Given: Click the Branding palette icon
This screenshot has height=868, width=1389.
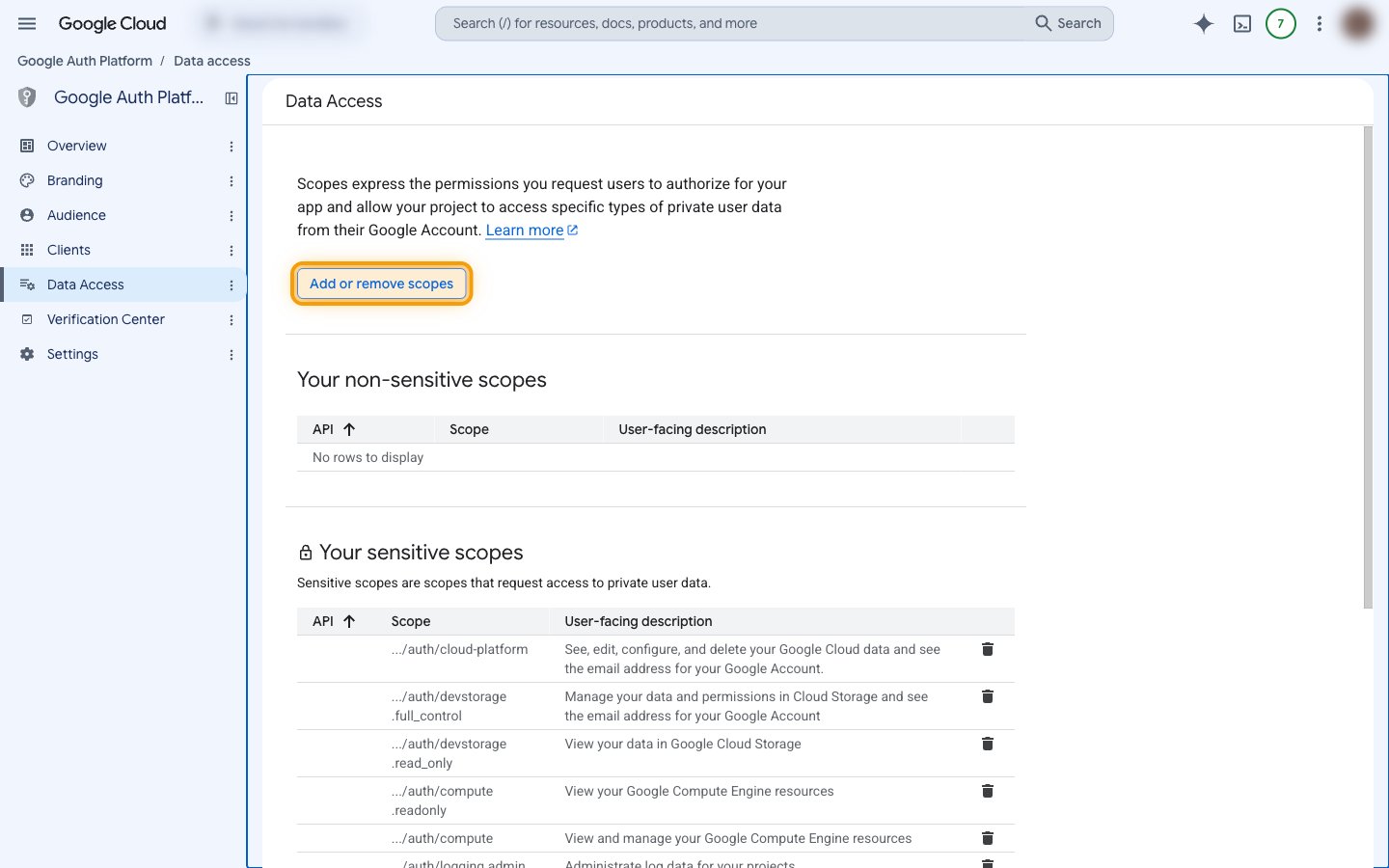Looking at the screenshot, I should point(27,180).
